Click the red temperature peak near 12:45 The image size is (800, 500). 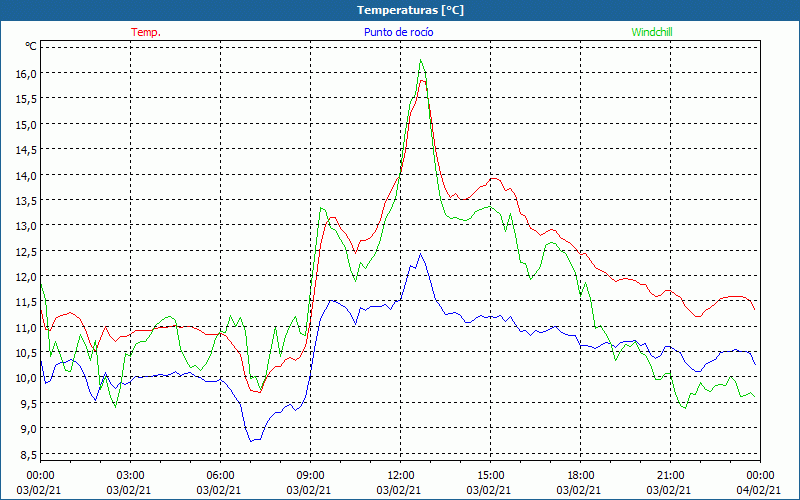422,80
